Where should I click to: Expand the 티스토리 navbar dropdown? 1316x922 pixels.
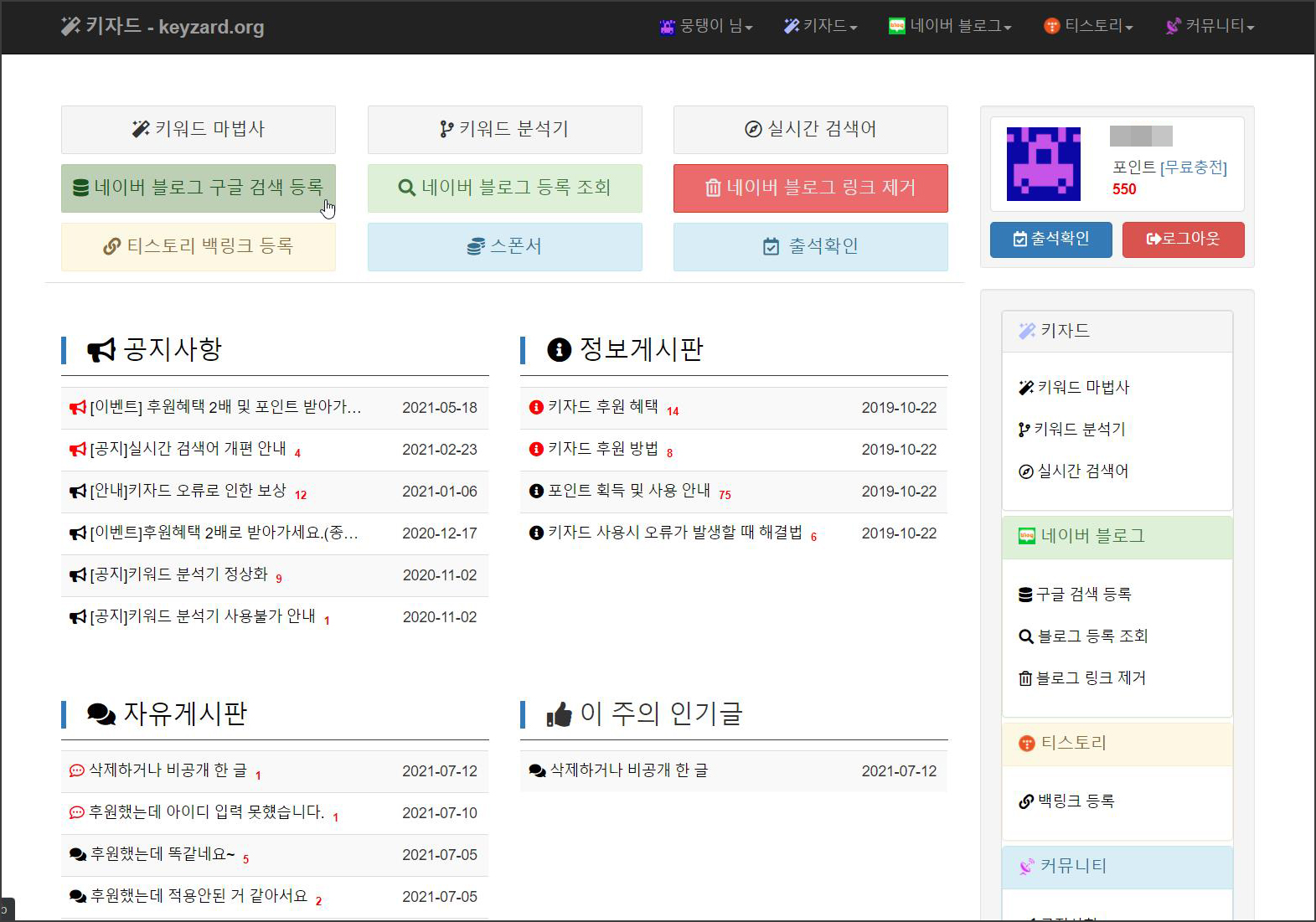(1088, 27)
